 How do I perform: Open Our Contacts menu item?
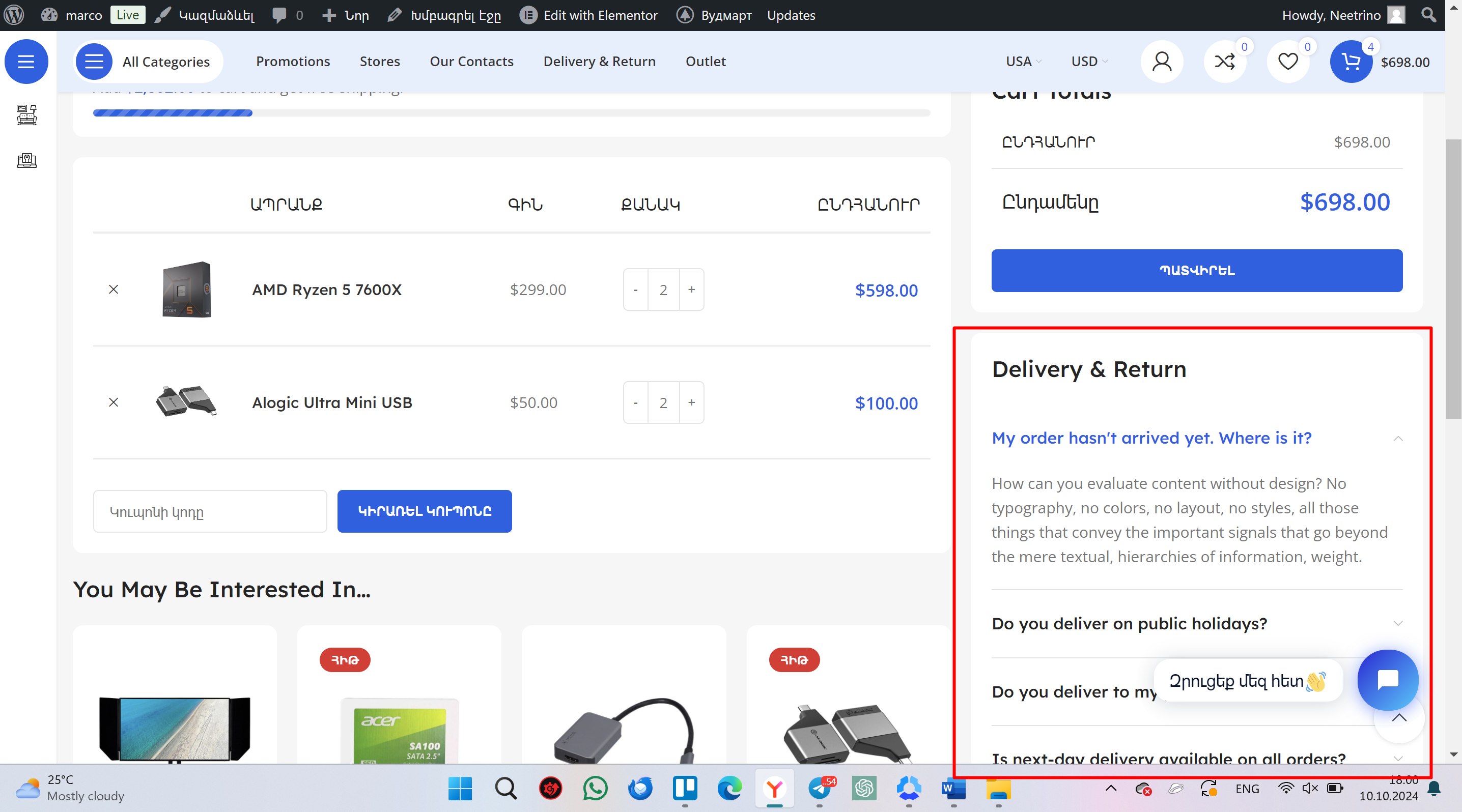pyautogui.click(x=471, y=61)
